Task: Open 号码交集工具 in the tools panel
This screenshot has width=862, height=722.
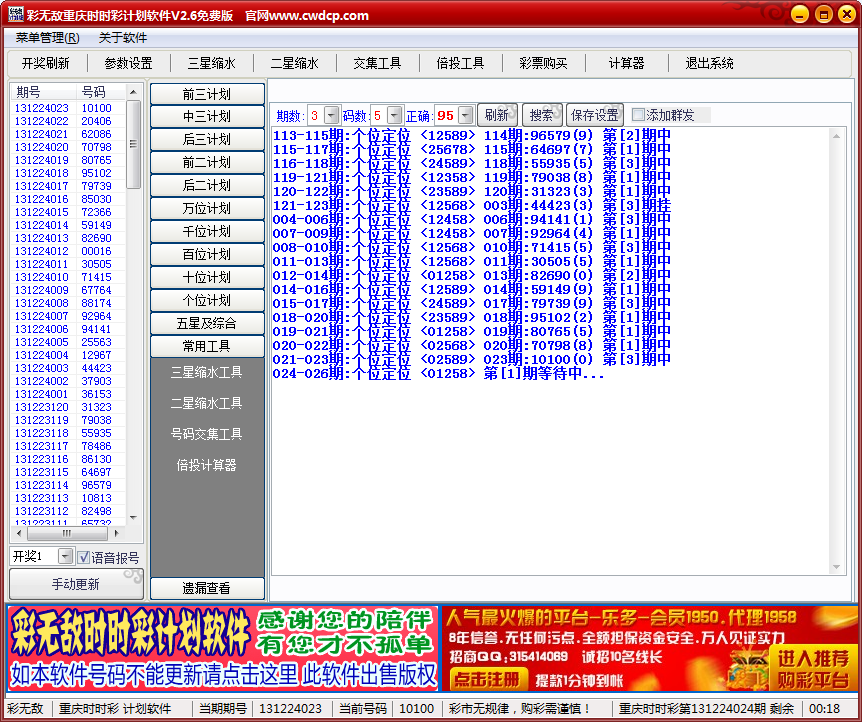Action: [x=207, y=434]
